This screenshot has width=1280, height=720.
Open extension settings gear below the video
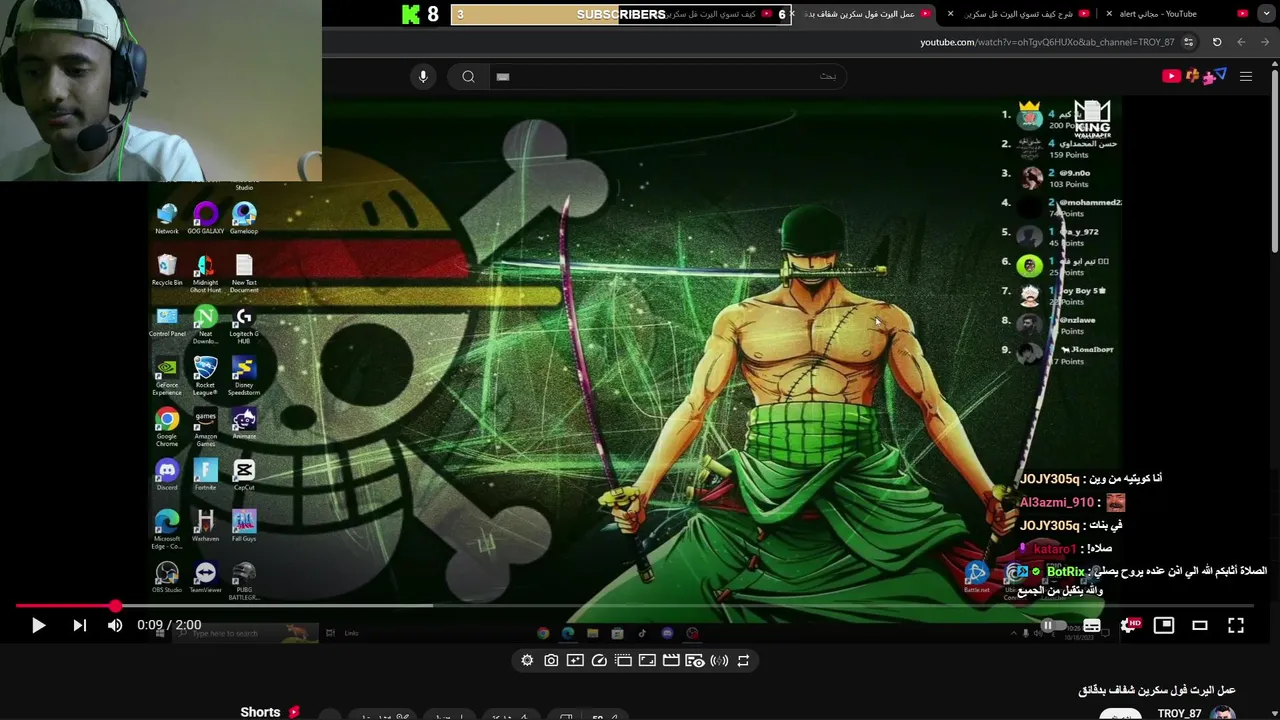(527, 660)
